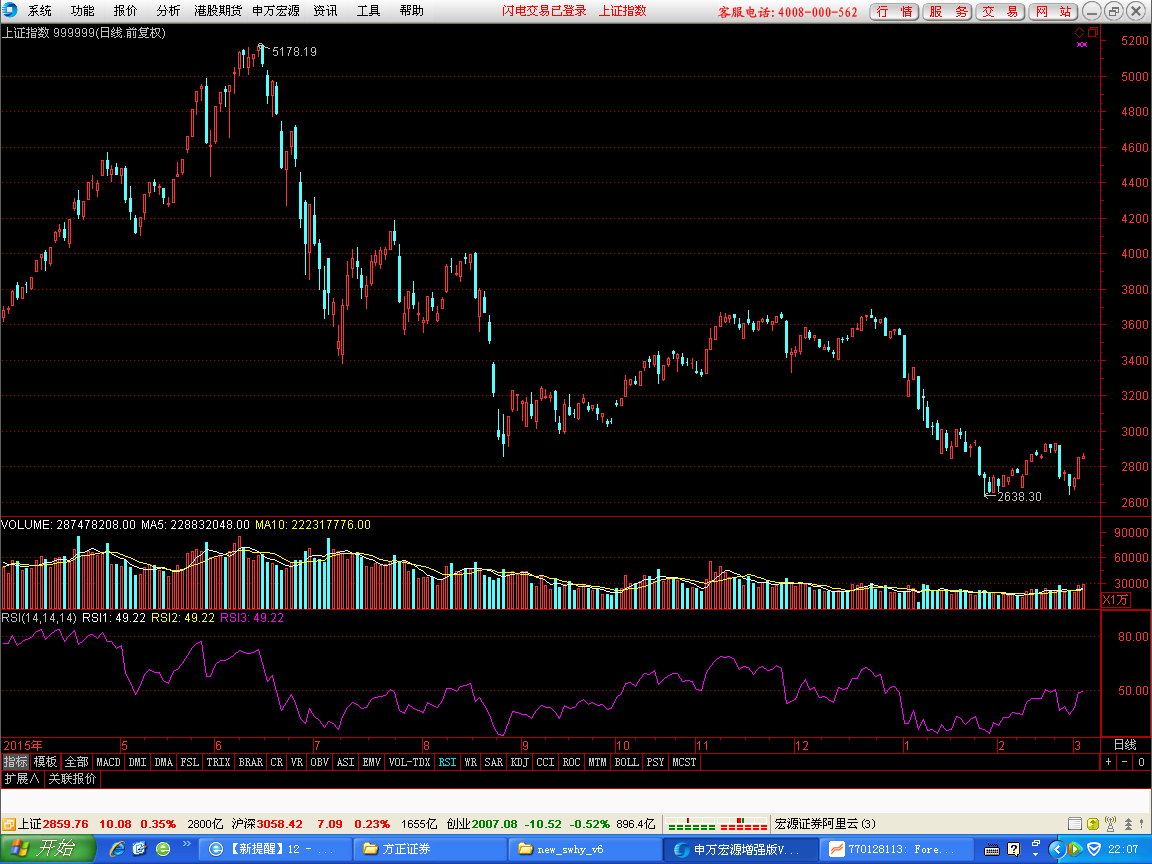Viewport: 1152px width, 864px height.
Task: Click the red diamond icon in chart corner
Action: 1079,32
